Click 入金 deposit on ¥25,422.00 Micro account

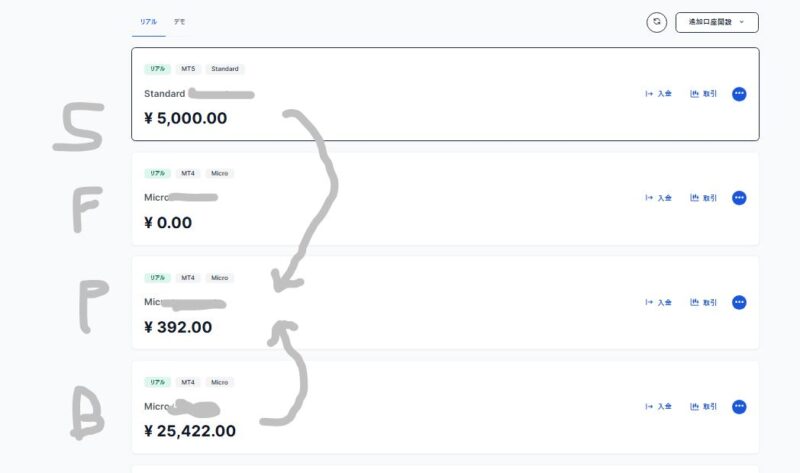coord(658,407)
